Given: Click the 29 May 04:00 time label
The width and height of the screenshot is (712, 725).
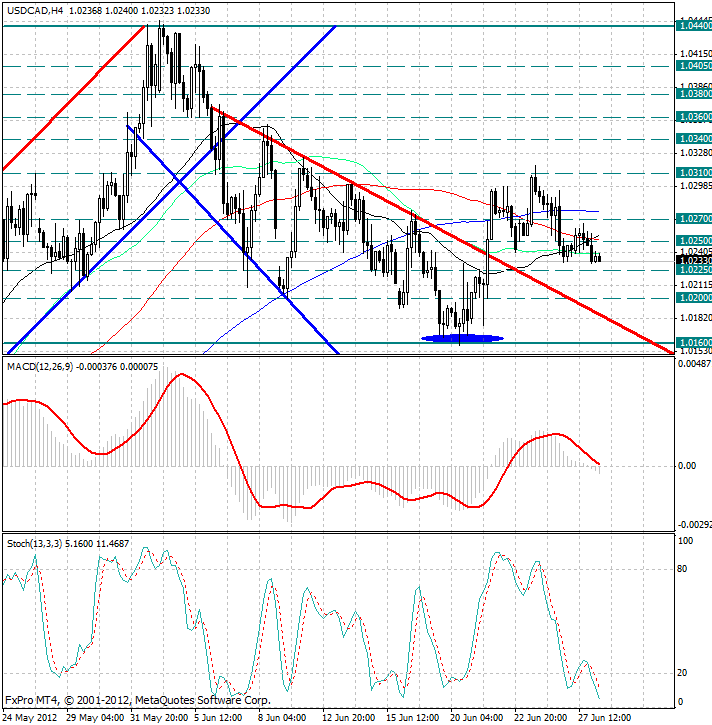Looking at the screenshot, I should pyautogui.click(x=95, y=718).
